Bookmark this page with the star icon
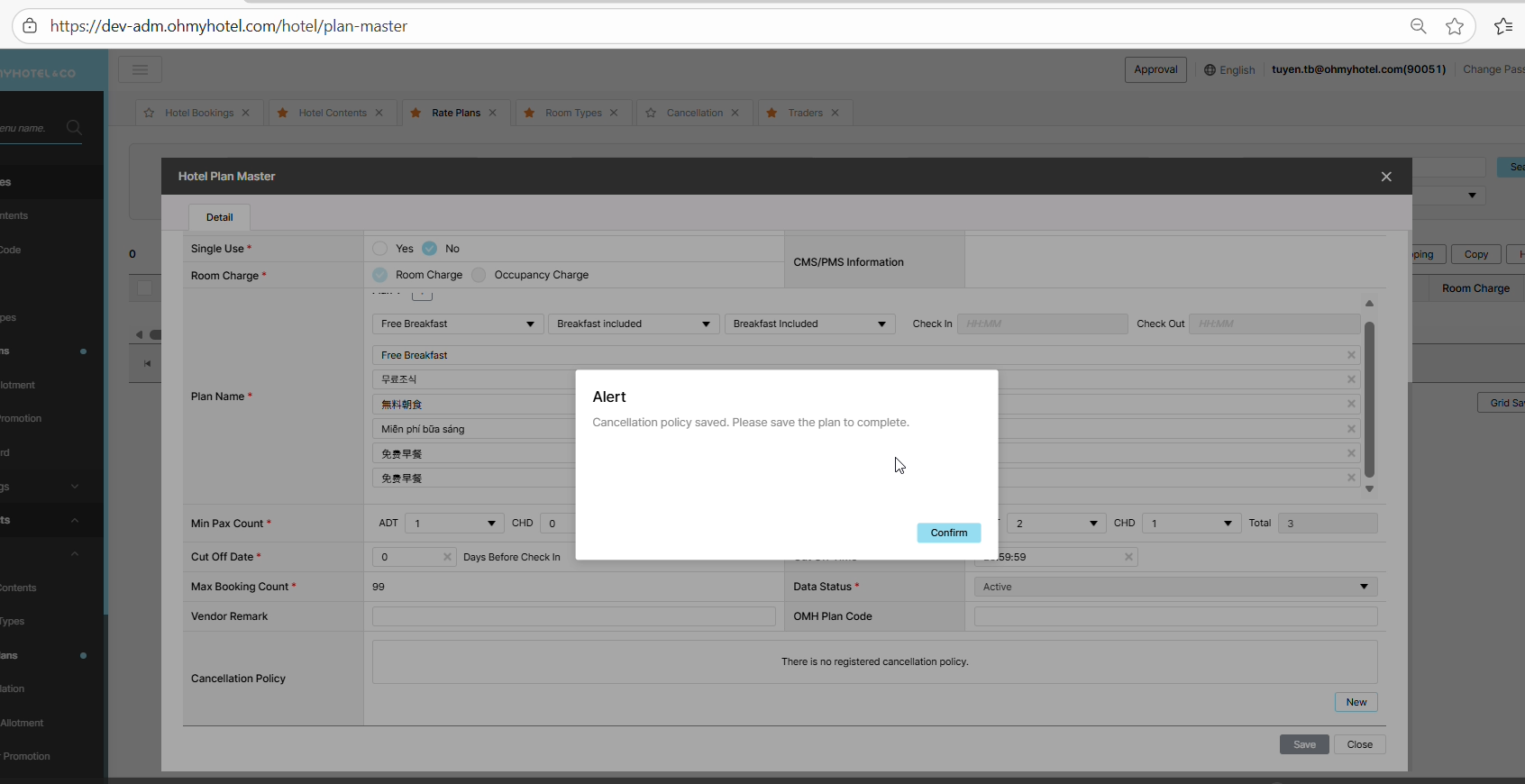1525x784 pixels. coord(1454,26)
